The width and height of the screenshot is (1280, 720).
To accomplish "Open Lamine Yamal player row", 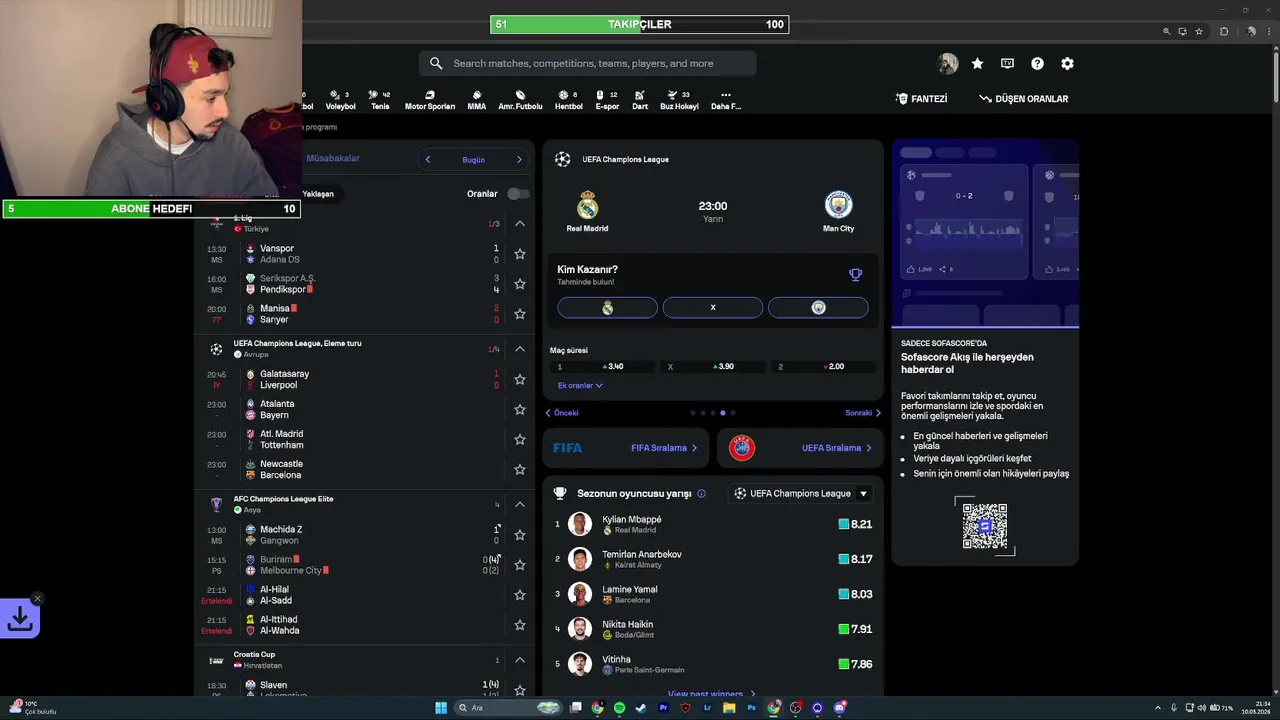I will [713, 594].
